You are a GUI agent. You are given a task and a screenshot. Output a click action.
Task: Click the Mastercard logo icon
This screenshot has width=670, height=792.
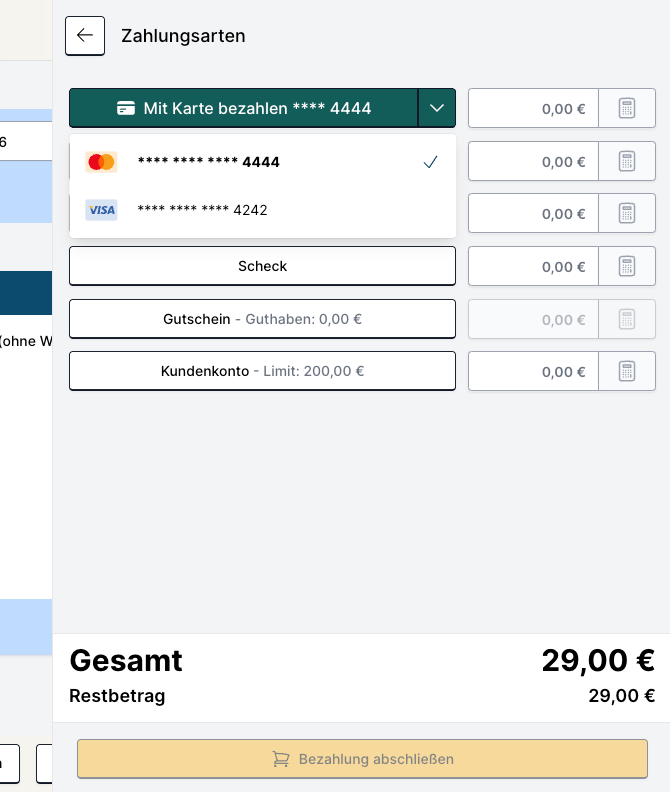tap(101, 162)
